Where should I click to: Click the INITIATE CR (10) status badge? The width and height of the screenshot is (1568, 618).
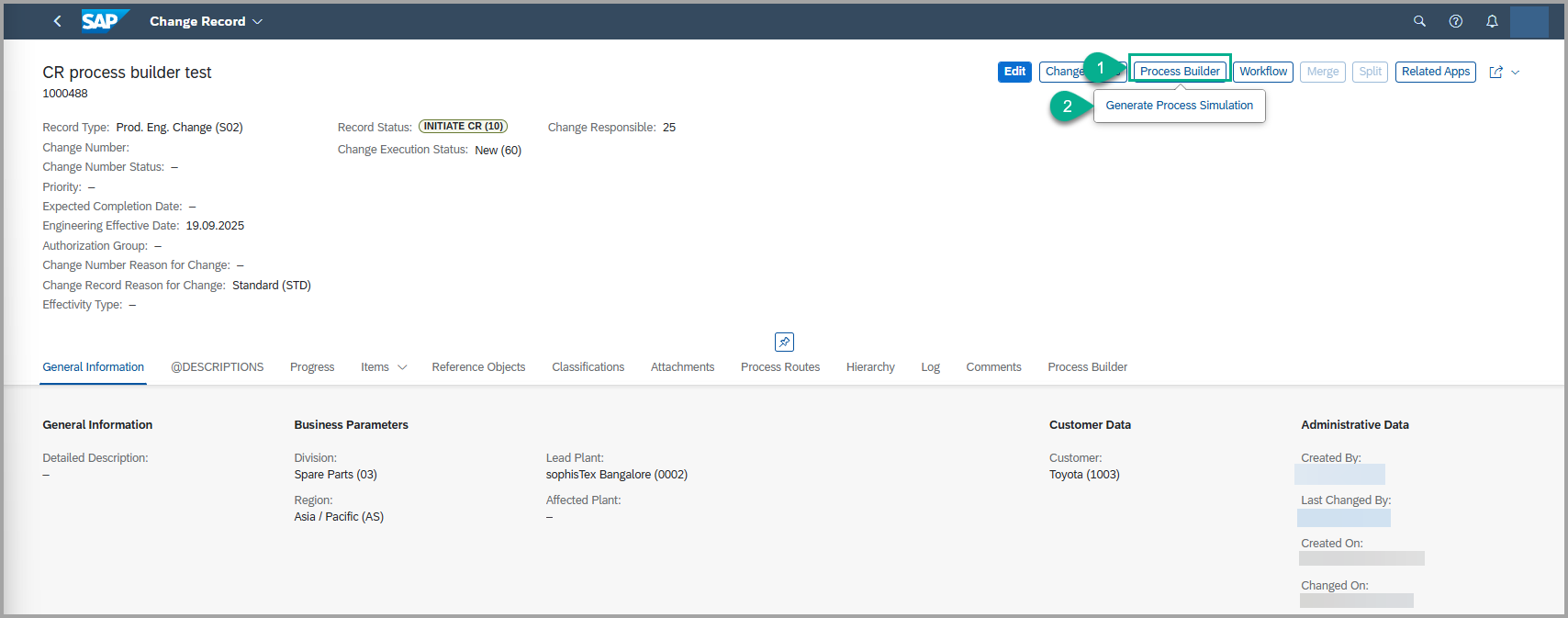click(x=463, y=127)
